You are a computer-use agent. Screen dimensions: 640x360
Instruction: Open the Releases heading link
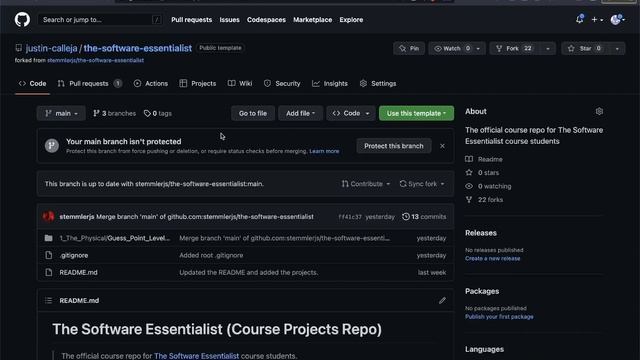click(481, 233)
